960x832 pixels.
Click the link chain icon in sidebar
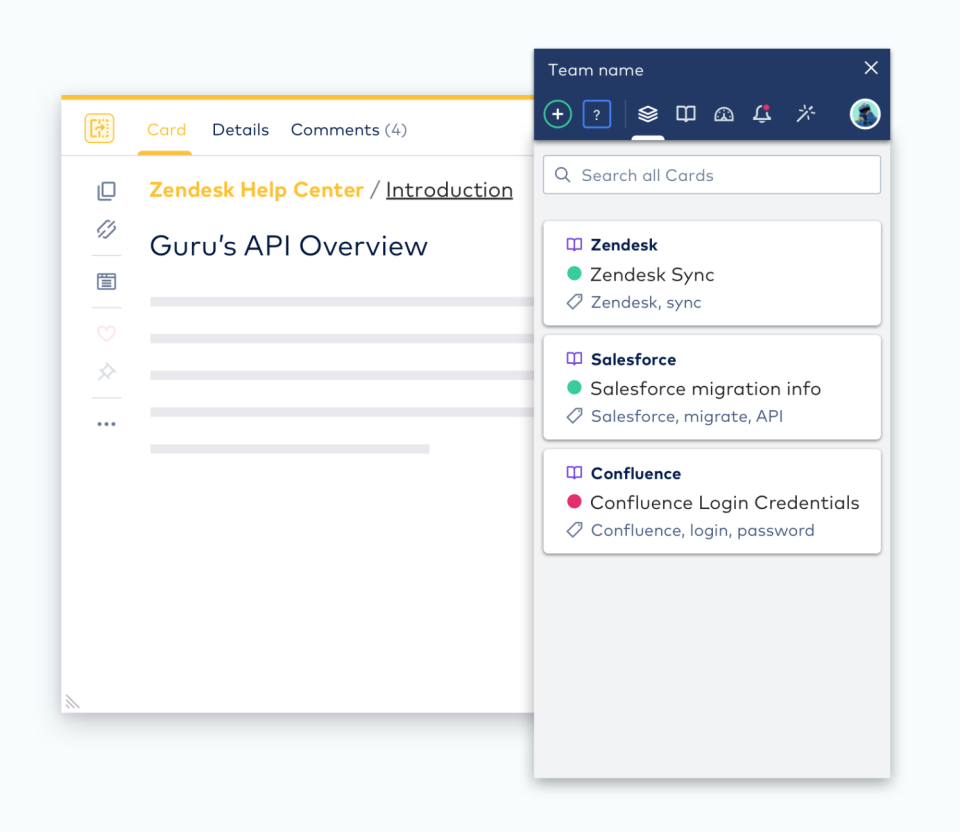click(107, 229)
